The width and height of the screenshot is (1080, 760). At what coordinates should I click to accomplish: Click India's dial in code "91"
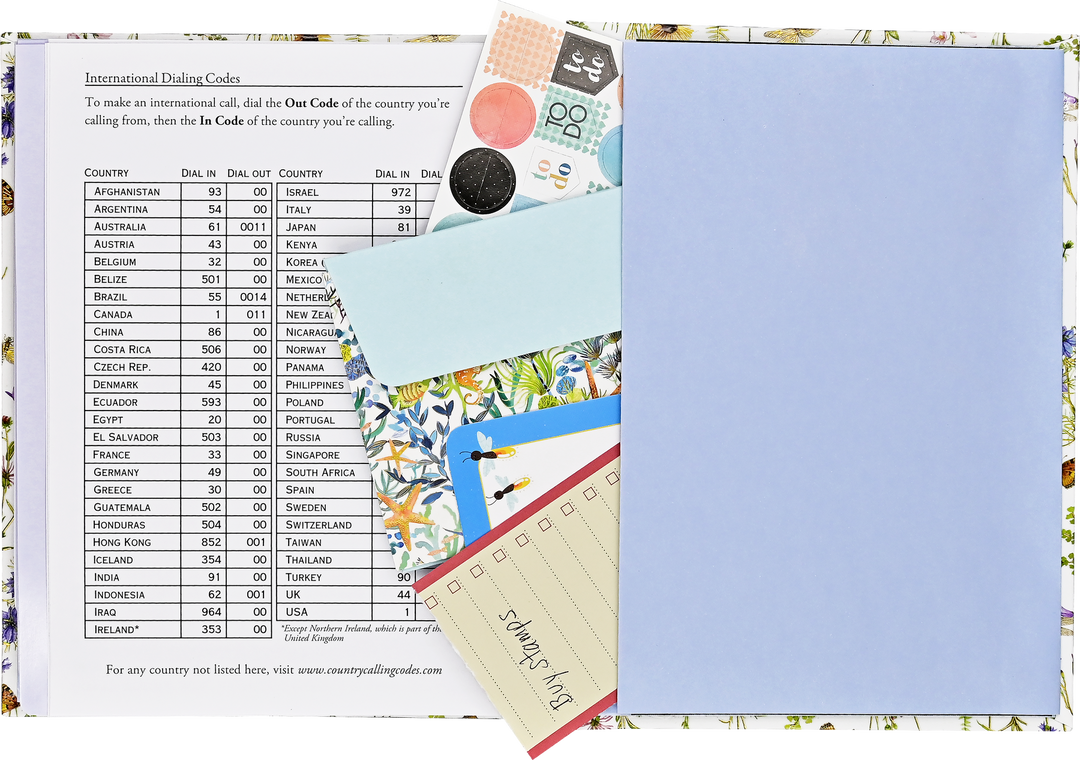coord(214,577)
